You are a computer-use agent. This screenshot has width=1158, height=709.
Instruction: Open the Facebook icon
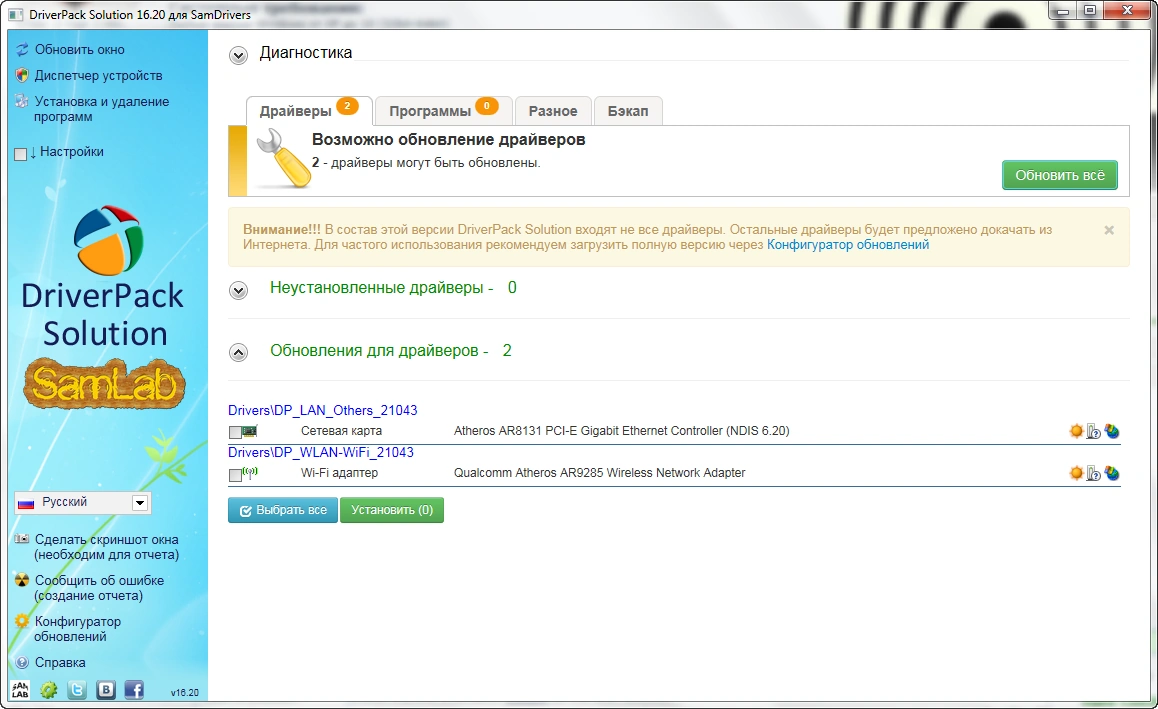coord(134,690)
